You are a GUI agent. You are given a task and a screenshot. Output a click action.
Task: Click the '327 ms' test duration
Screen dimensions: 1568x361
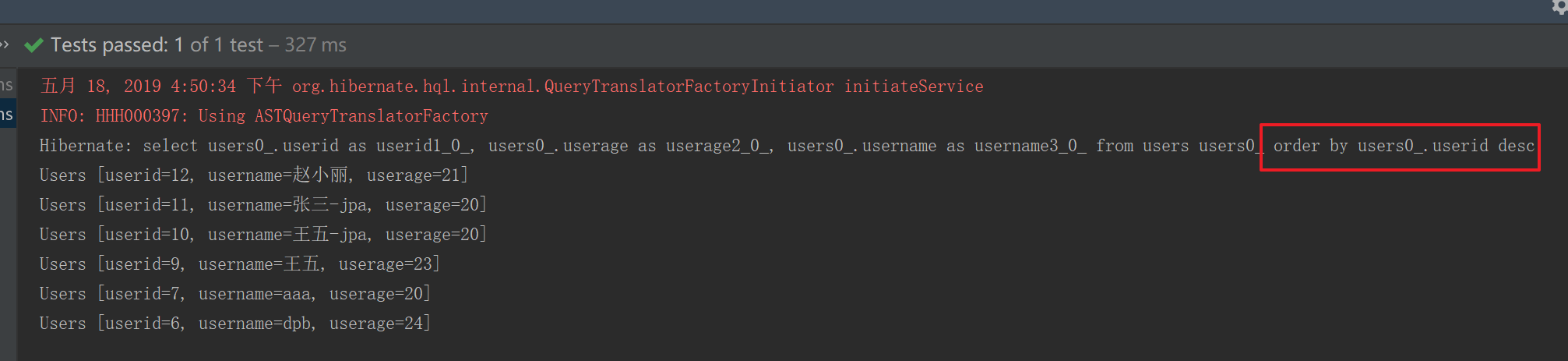point(315,45)
